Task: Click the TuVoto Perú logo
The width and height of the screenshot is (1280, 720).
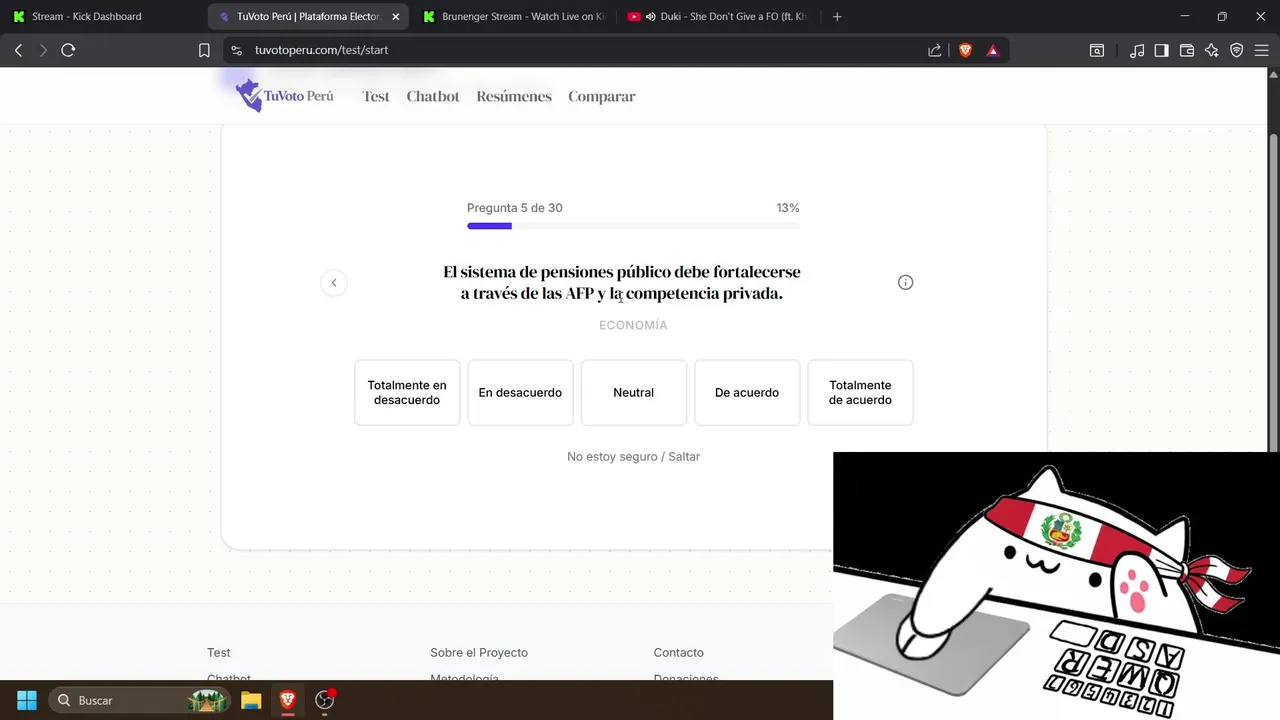Action: coord(284,96)
